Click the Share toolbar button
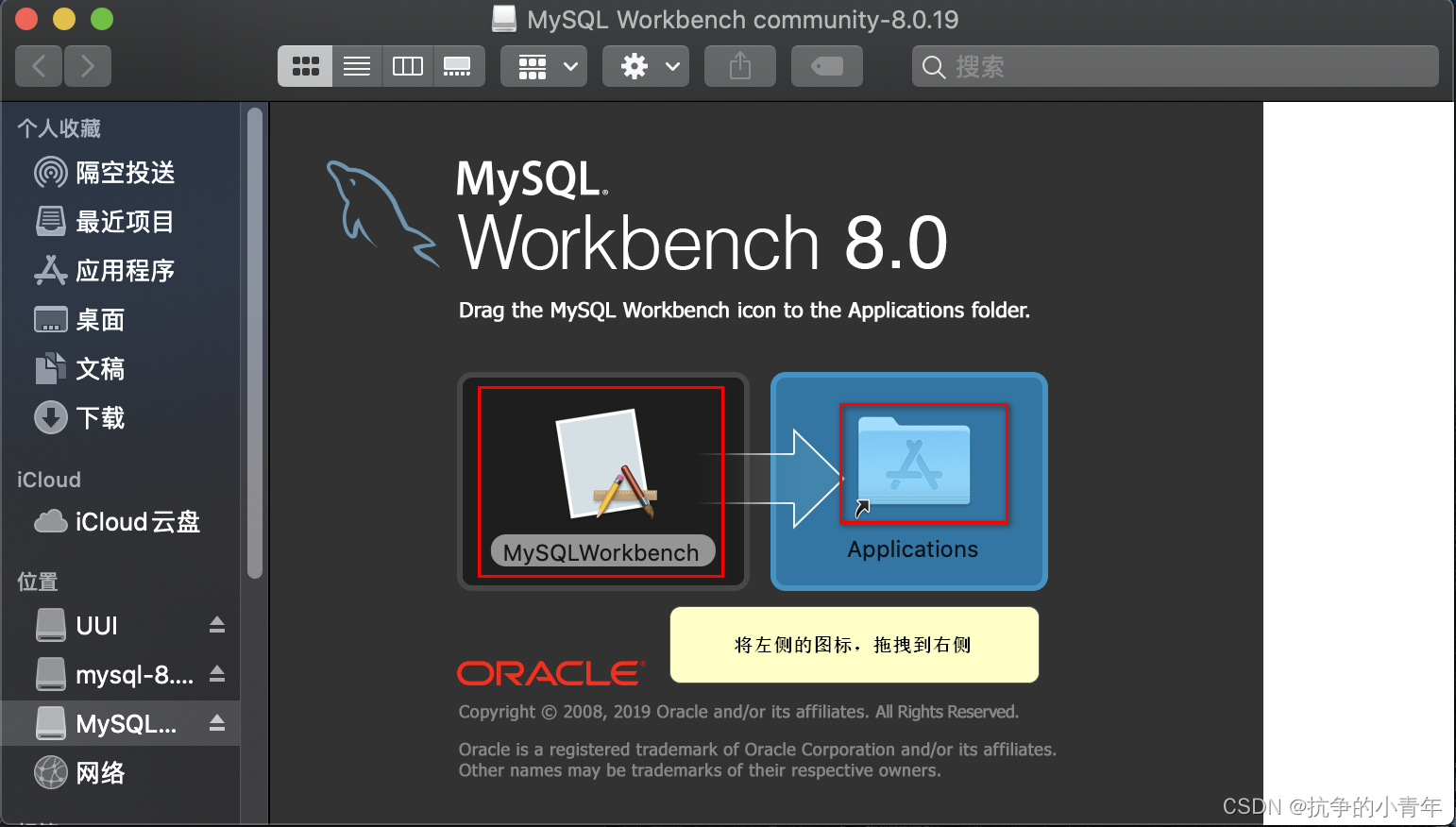1456x827 pixels. (x=740, y=66)
